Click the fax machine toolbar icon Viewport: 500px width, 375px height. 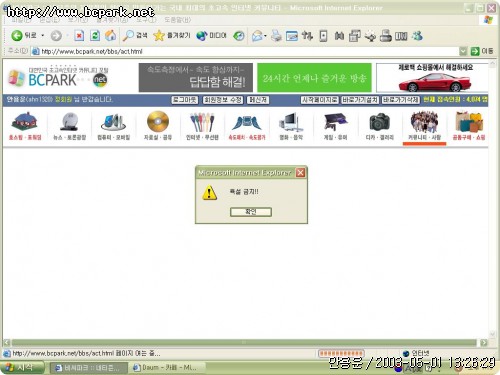386,36
